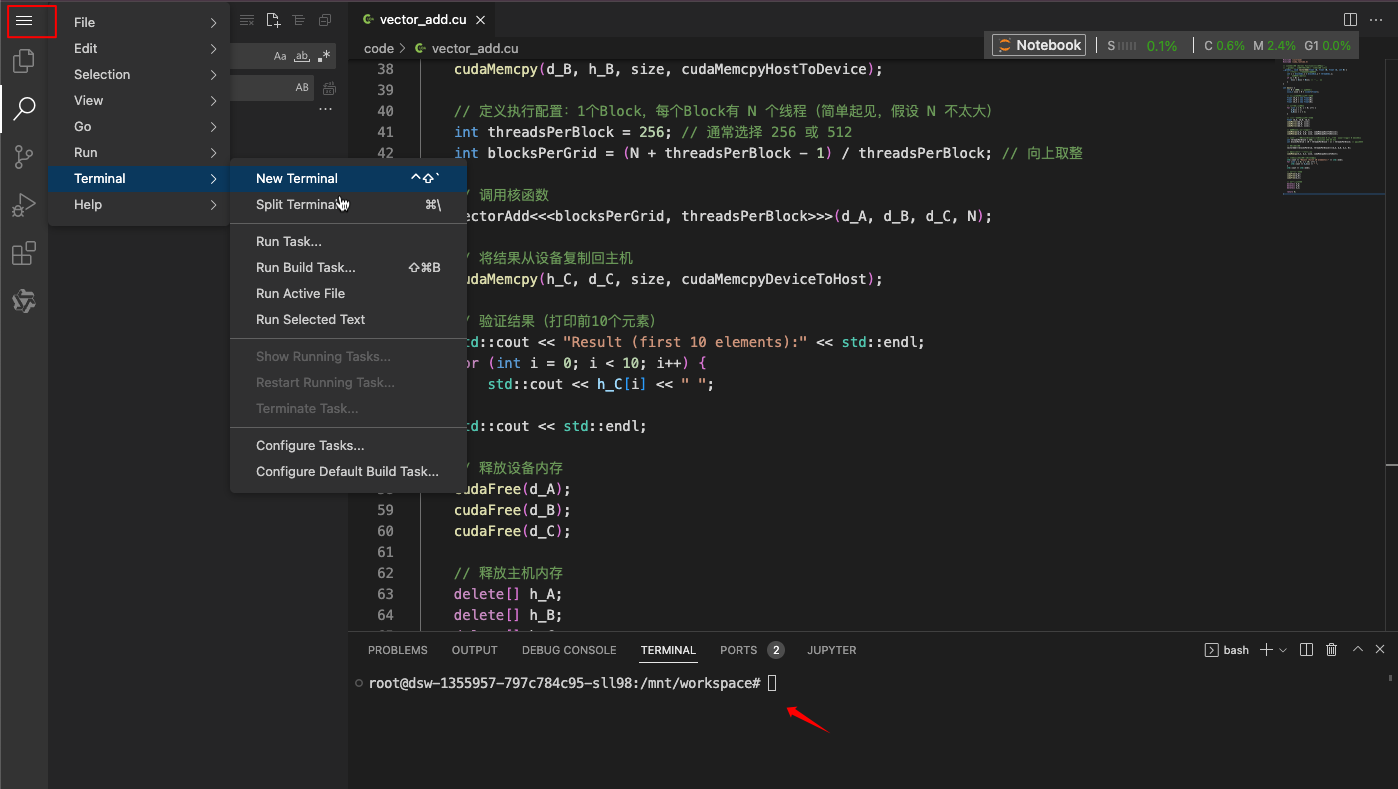
Task: Choose Split Terminal menu entry
Action: tap(348, 204)
